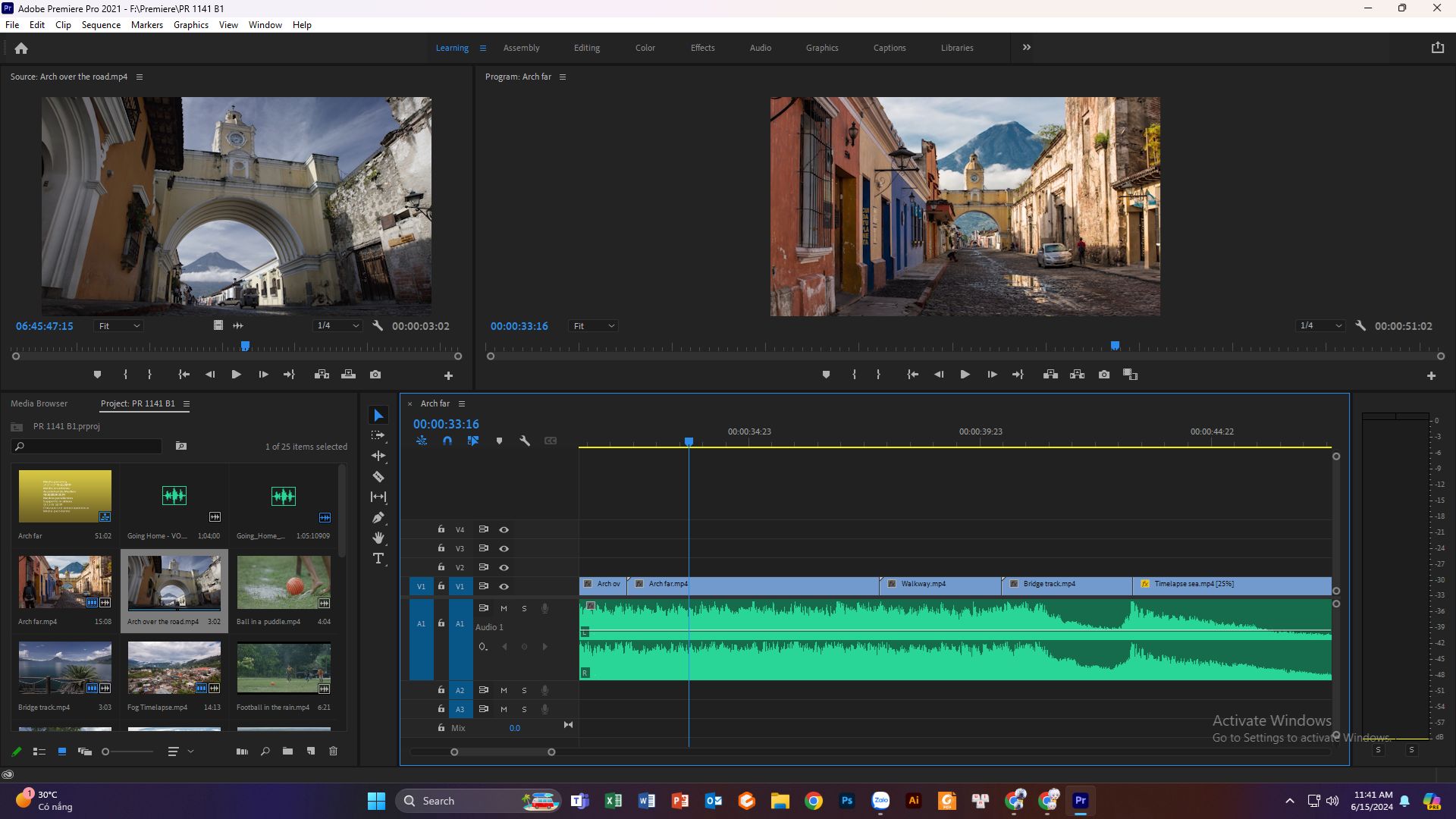Switch to Media Browser tab
Viewport: 1456px width, 819px height.
(39, 403)
